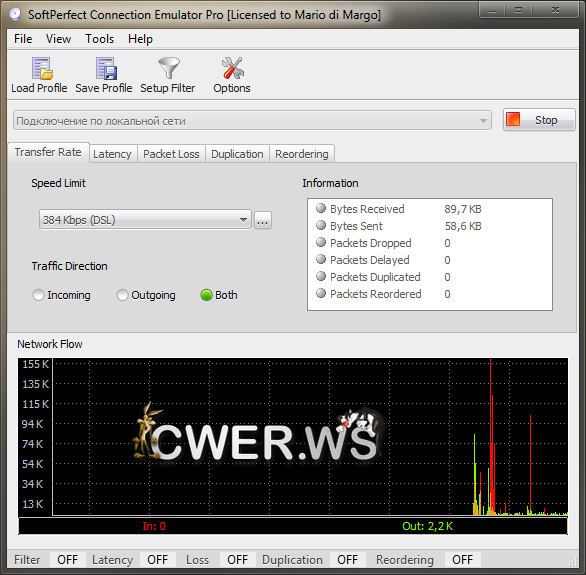586x575 pixels.
Task: Switch to the Packet Loss tab
Action: pyautogui.click(x=171, y=154)
